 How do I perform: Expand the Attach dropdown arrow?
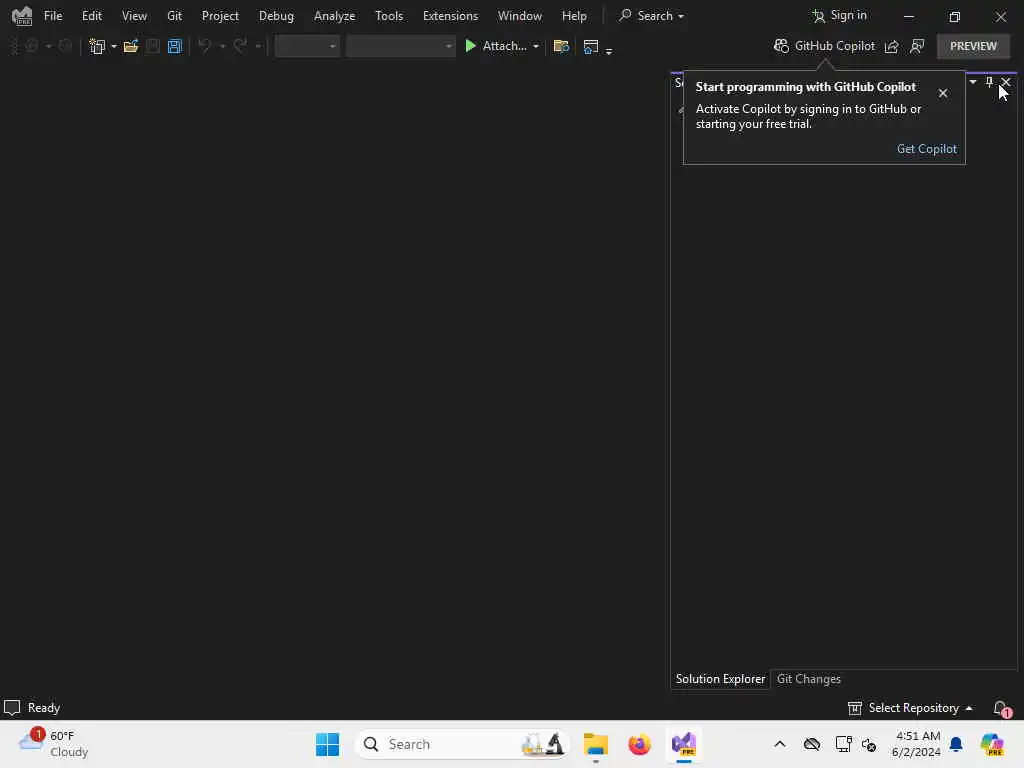tap(536, 46)
